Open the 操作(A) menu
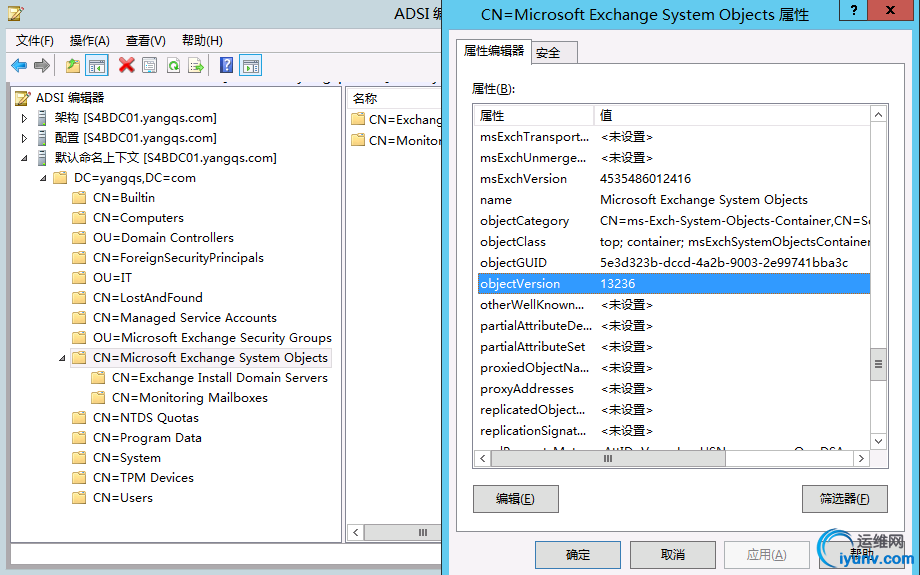The image size is (920, 575). [90, 40]
